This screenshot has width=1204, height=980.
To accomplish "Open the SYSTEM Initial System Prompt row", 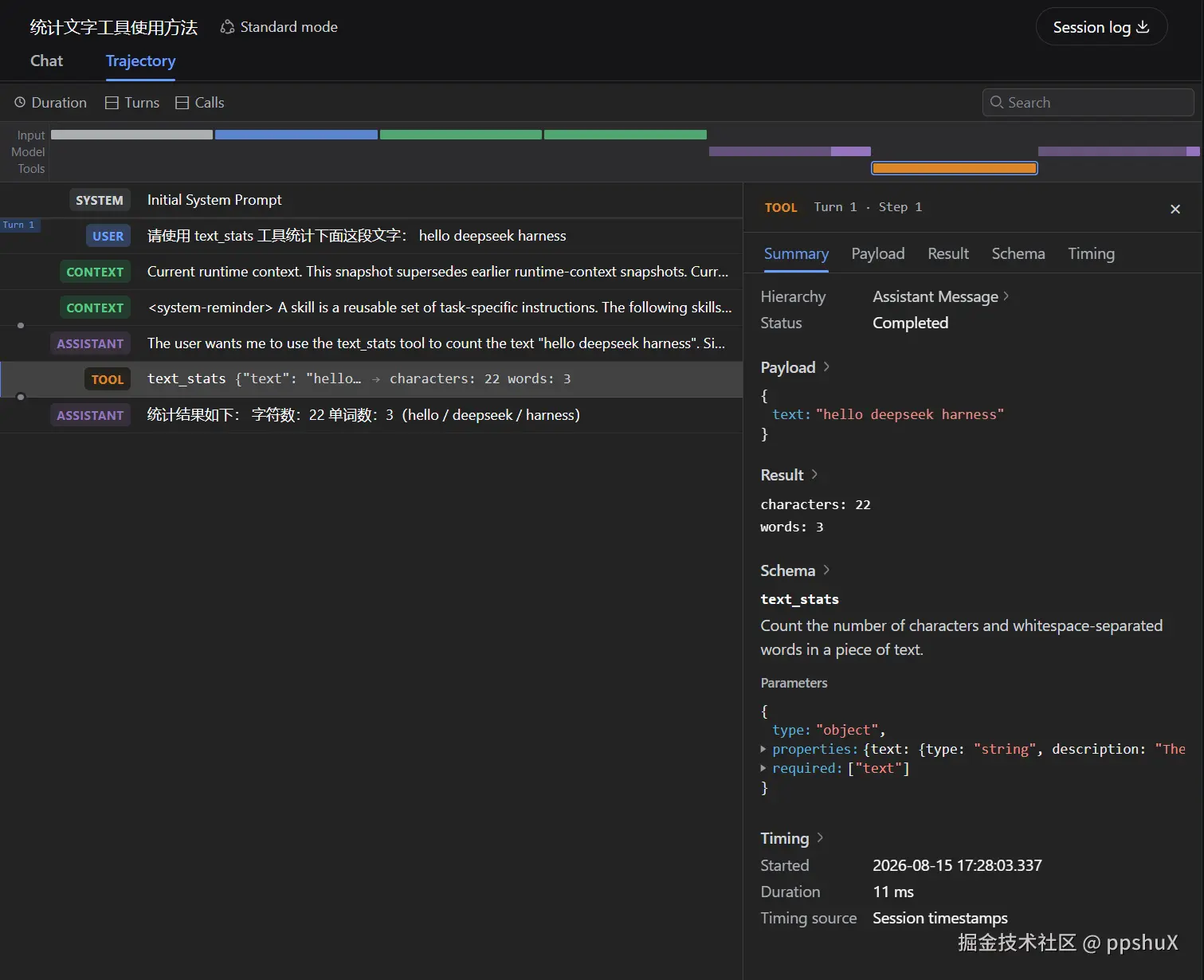I will (x=371, y=200).
